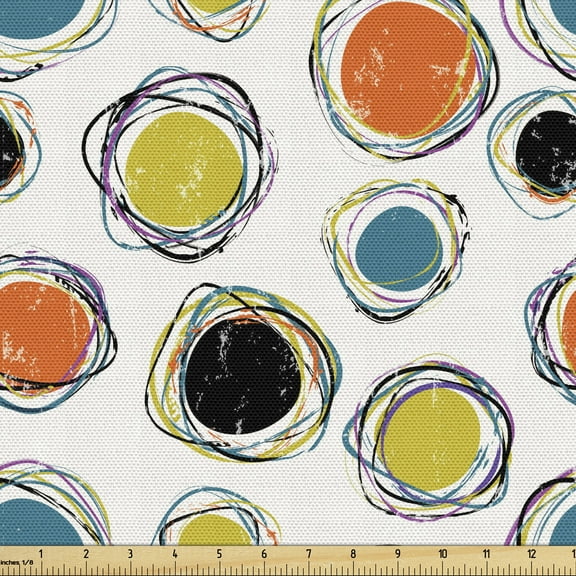The image size is (576, 576).
Task: Click the number 4 on the ruler
Action: point(175,554)
